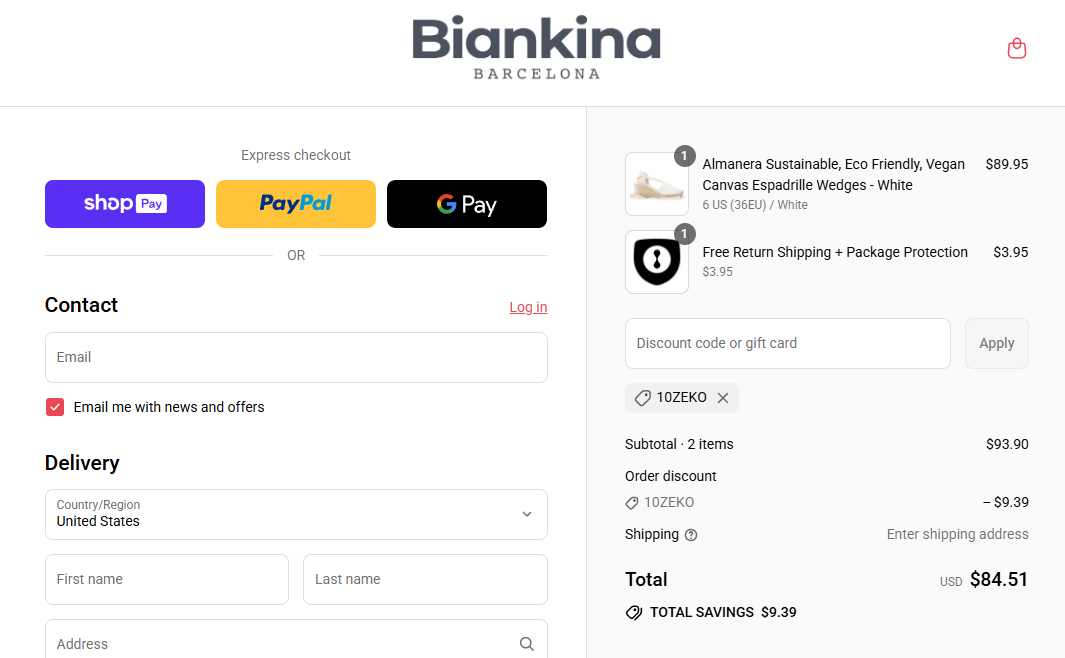This screenshot has height=658, width=1065.
Task: Follow the Log in link
Action: [528, 307]
